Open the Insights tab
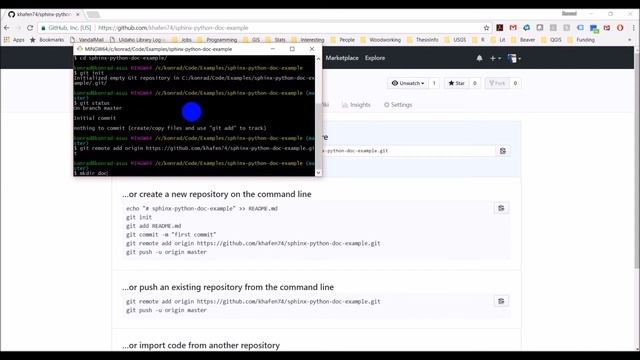This screenshot has width=640, height=360. point(356,105)
